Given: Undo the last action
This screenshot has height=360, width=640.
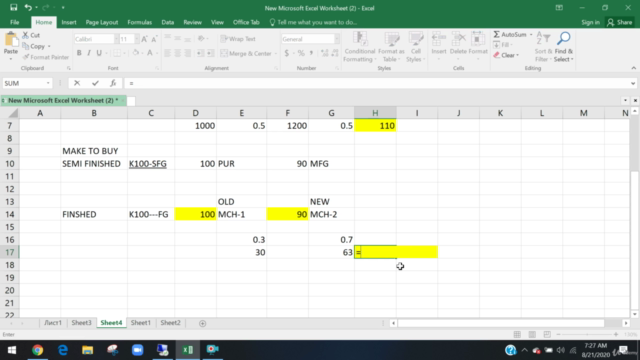Looking at the screenshot, I should point(28,7).
